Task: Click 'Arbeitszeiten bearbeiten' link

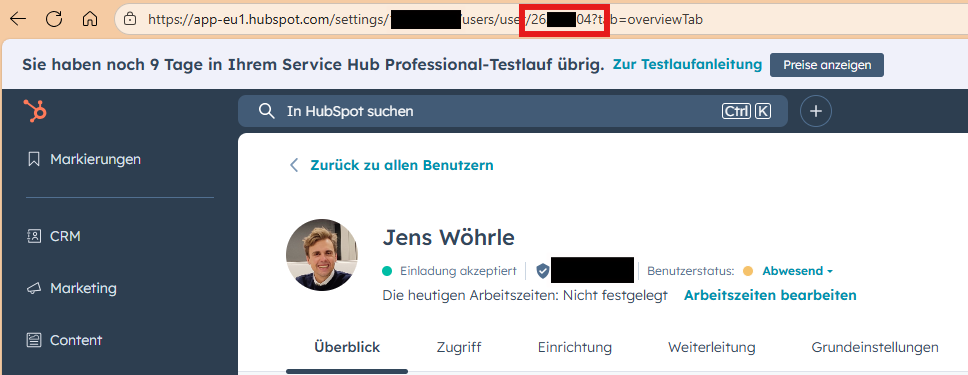Action: [x=770, y=295]
